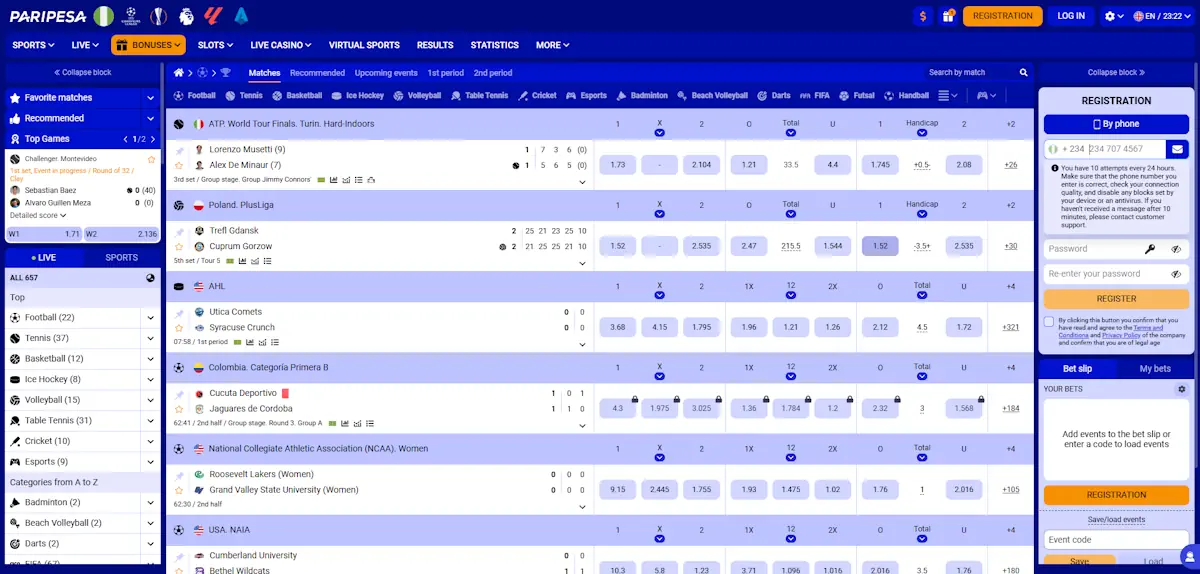Image resolution: width=1200 pixels, height=574 pixels.
Task: Open the Serie A shortcut icon
Action: pos(240,16)
